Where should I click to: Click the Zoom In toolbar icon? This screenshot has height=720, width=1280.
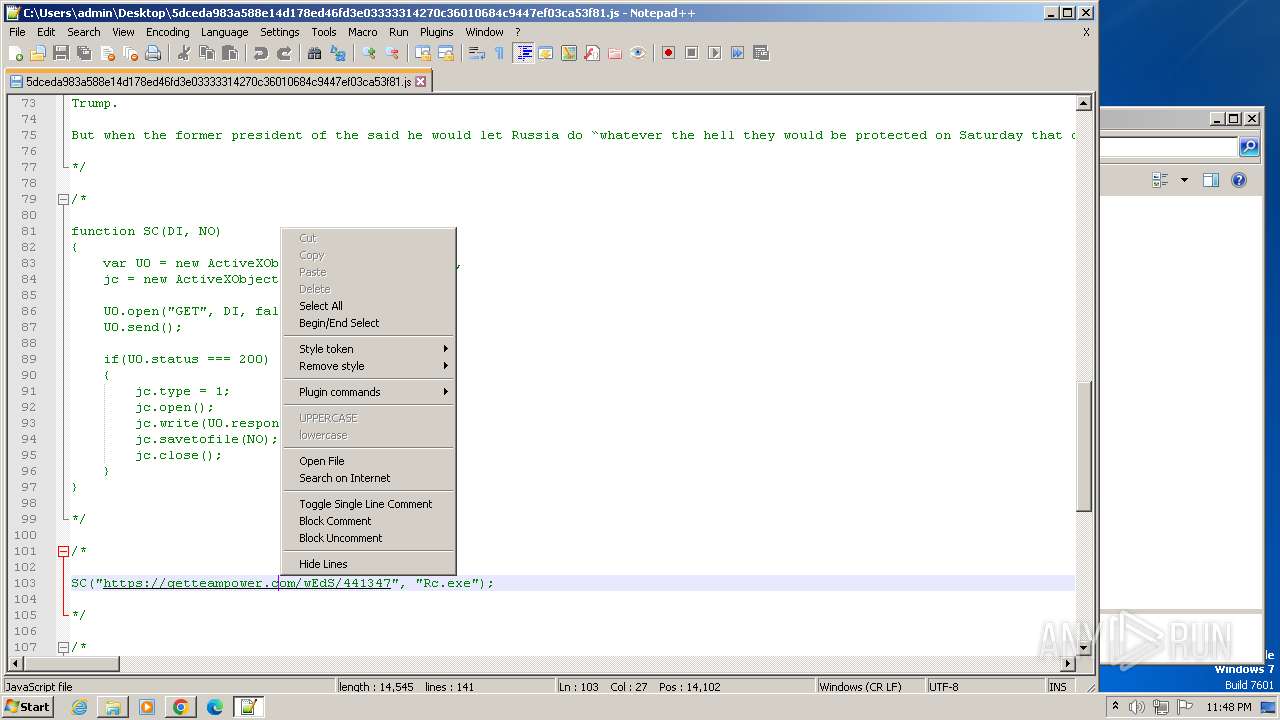tap(369, 53)
